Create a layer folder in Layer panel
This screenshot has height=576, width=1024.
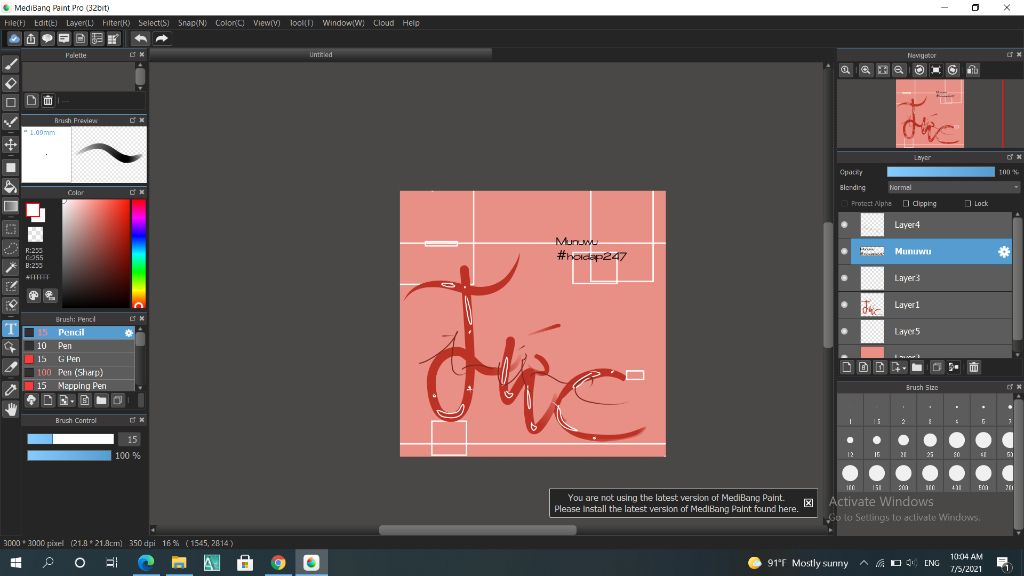[917, 367]
